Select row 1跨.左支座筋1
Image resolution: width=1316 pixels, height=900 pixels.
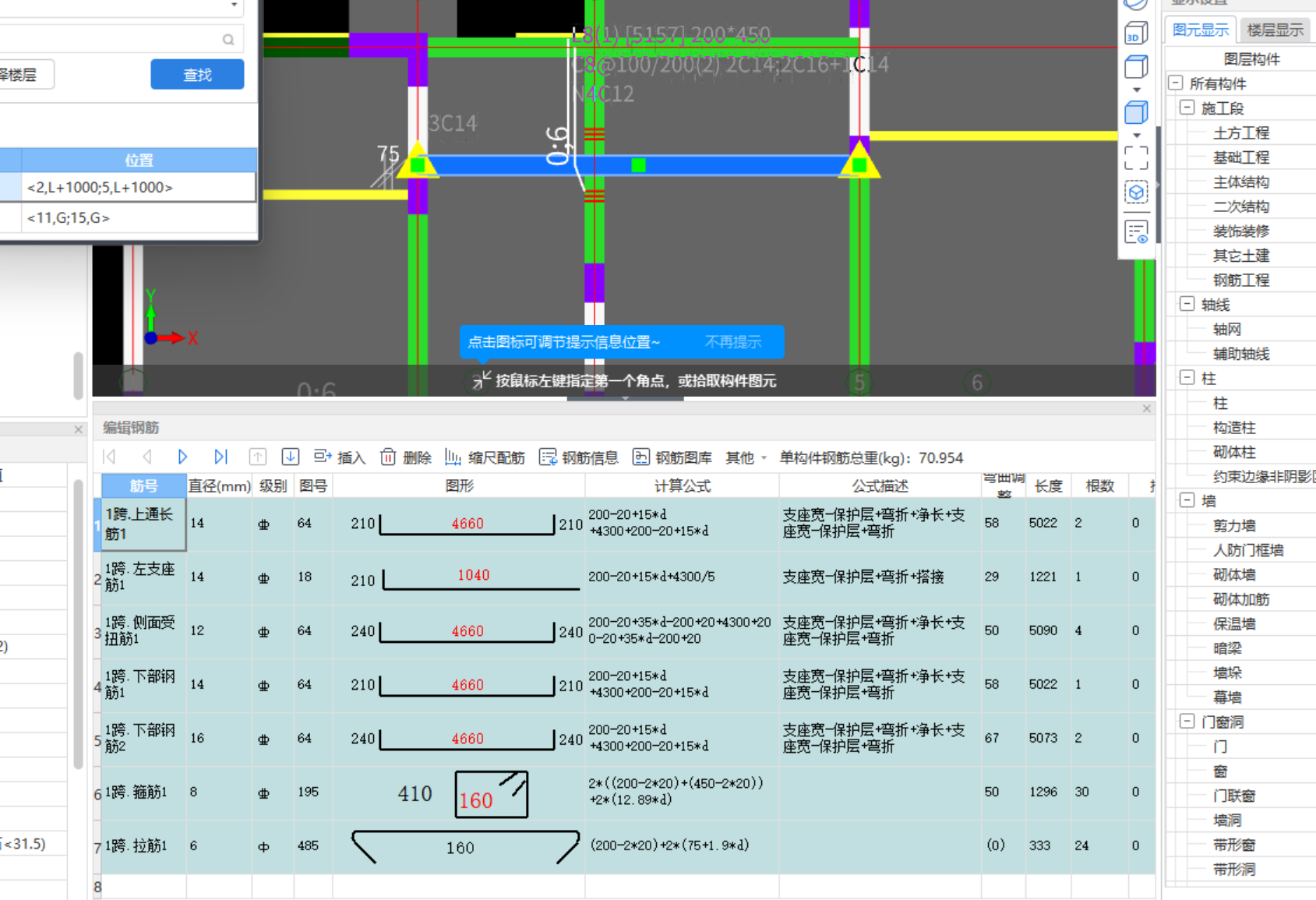[x=143, y=577]
